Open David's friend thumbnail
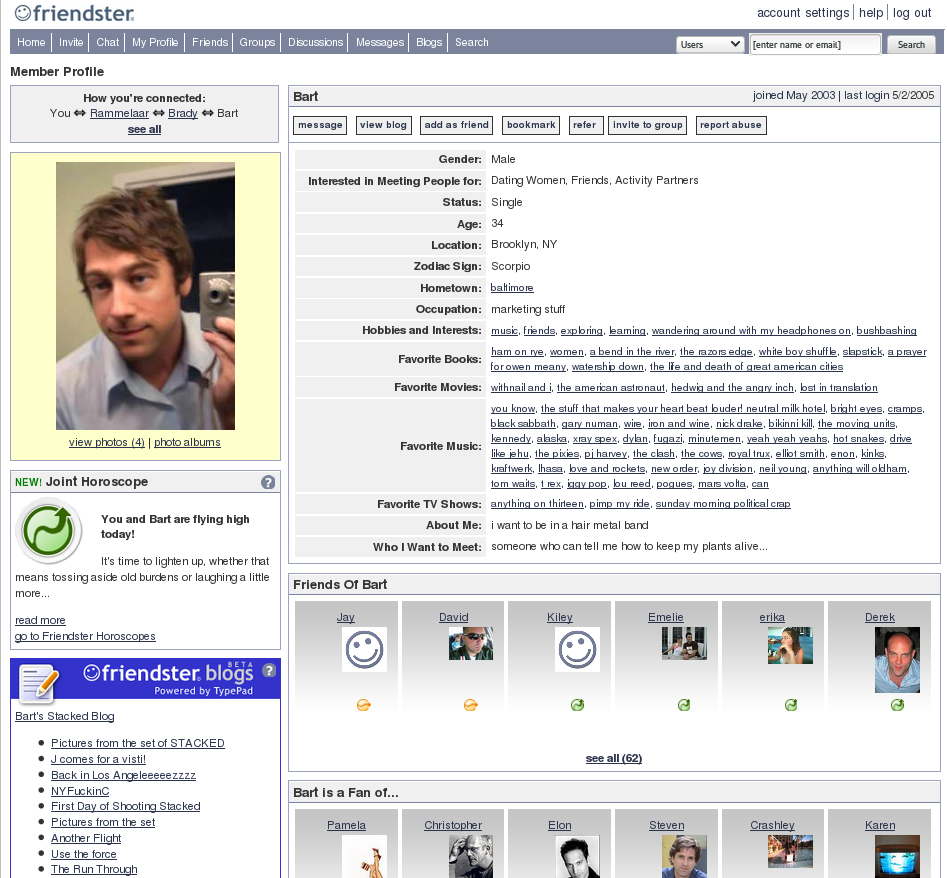 coord(470,644)
